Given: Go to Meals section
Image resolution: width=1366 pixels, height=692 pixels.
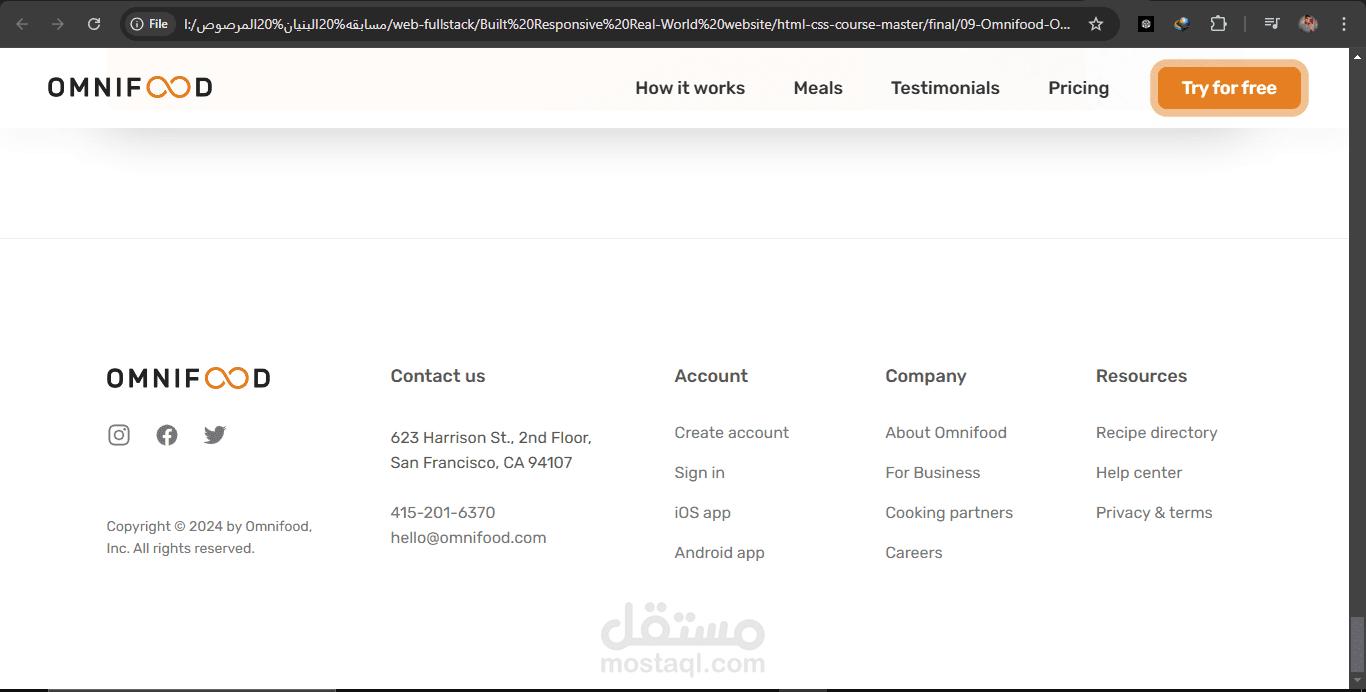Looking at the screenshot, I should [818, 88].
